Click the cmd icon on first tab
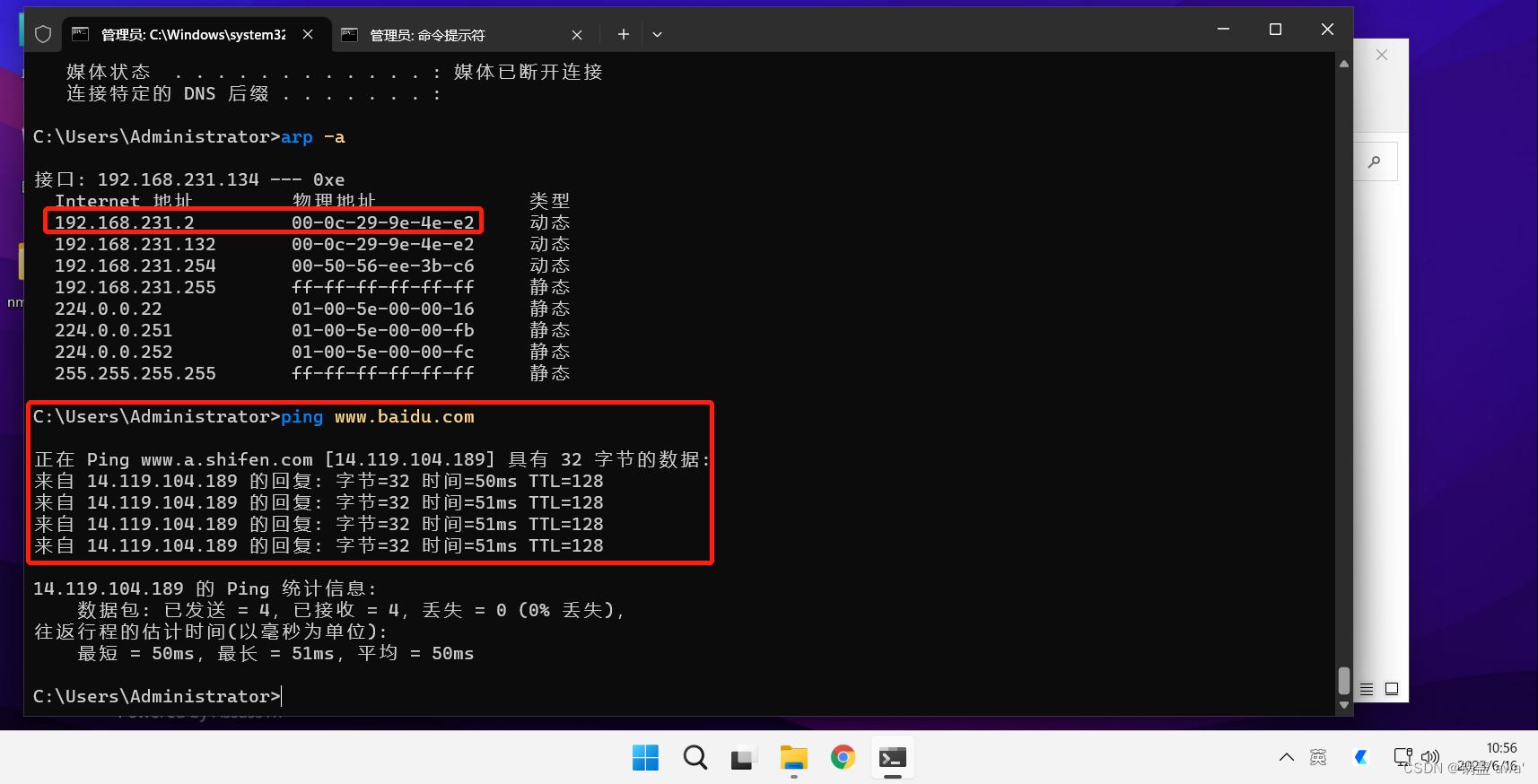This screenshot has width=1538, height=784. pos(80,34)
